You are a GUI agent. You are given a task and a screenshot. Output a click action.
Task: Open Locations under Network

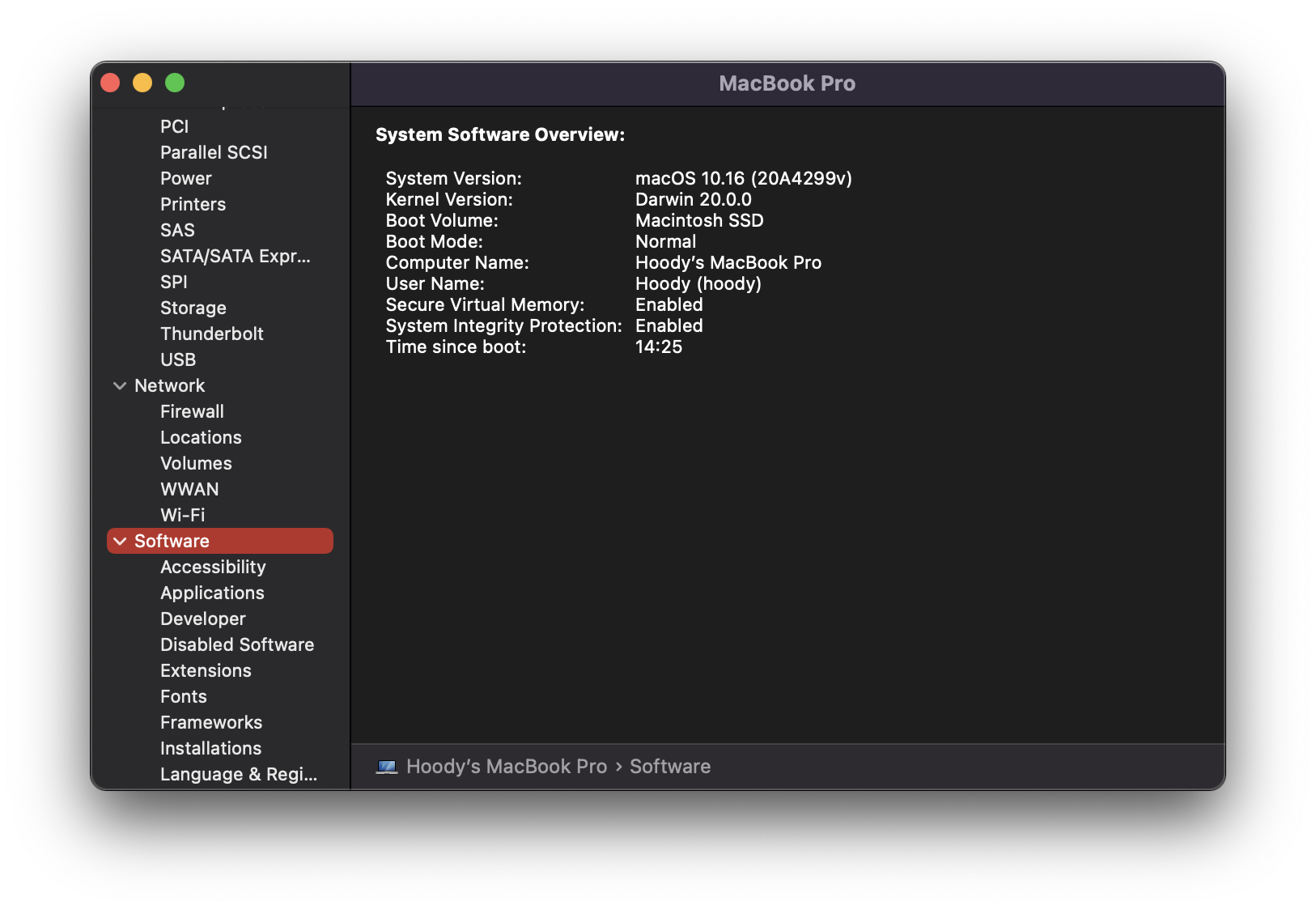tap(201, 437)
